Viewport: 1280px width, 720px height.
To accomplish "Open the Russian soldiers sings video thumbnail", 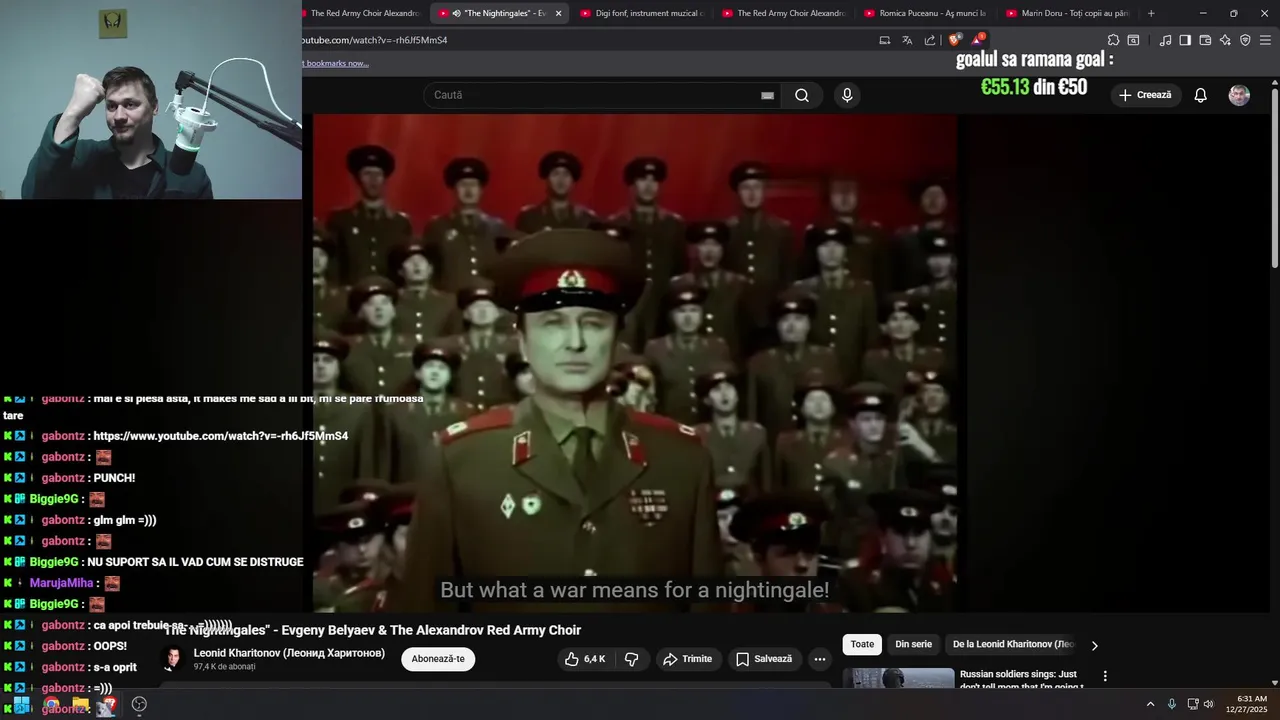I will (898, 679).
